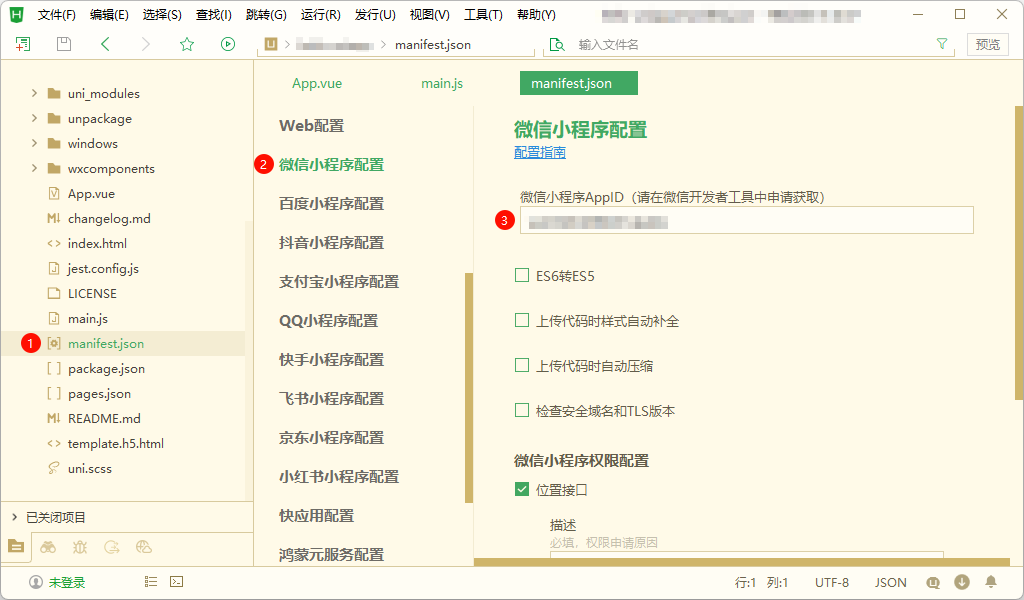Check 上传代码时自动压缩 option
1024x600 pixels.
522,366
